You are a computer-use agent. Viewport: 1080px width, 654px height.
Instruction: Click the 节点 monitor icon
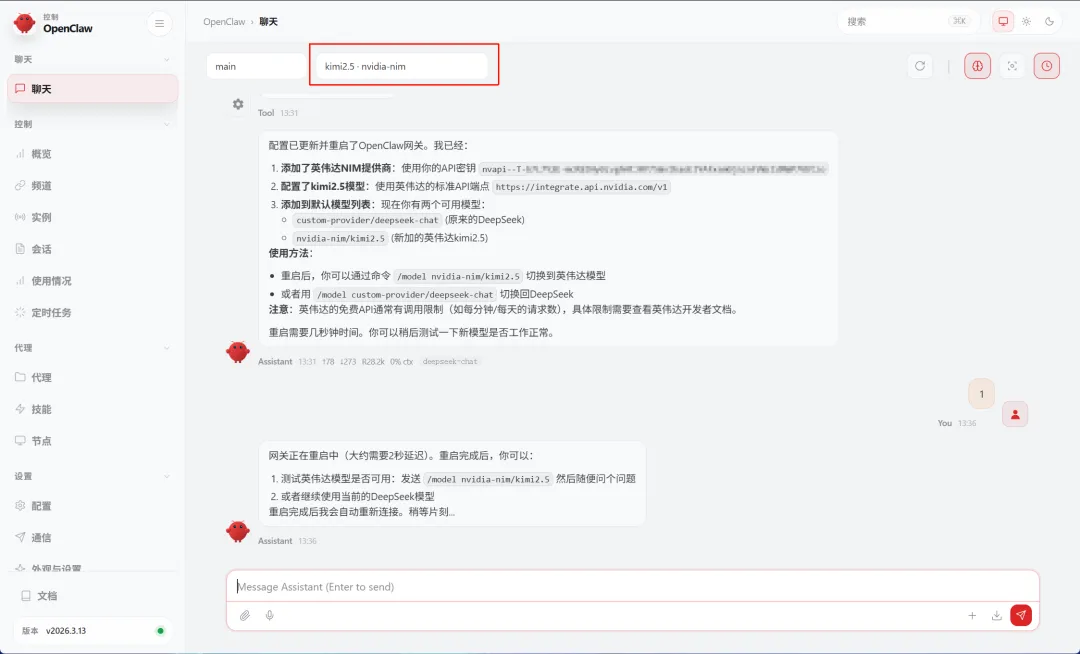tap(20, 441)
